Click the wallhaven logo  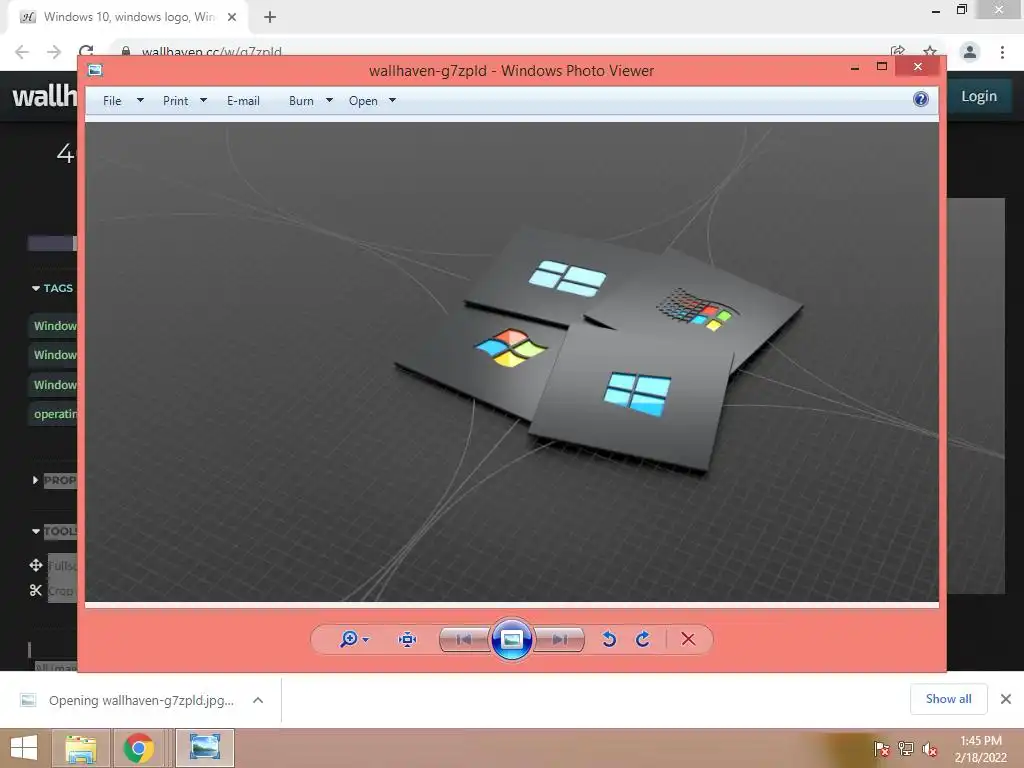[x=44, y=96]
